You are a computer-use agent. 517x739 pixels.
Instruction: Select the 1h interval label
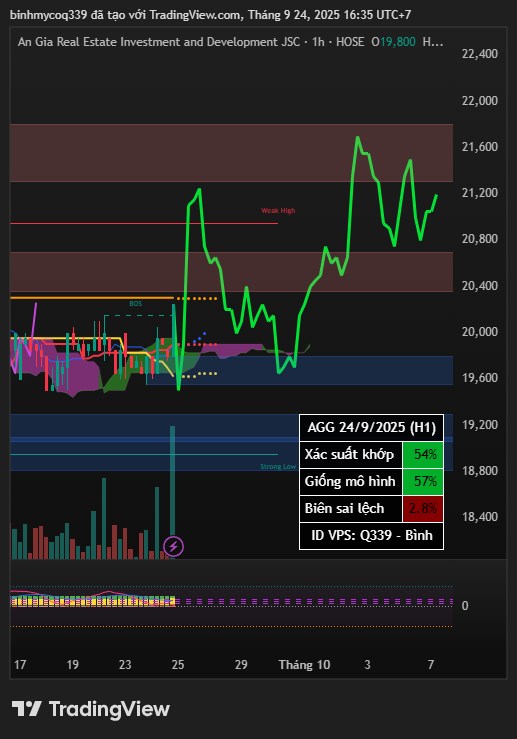tap(318, 42)
